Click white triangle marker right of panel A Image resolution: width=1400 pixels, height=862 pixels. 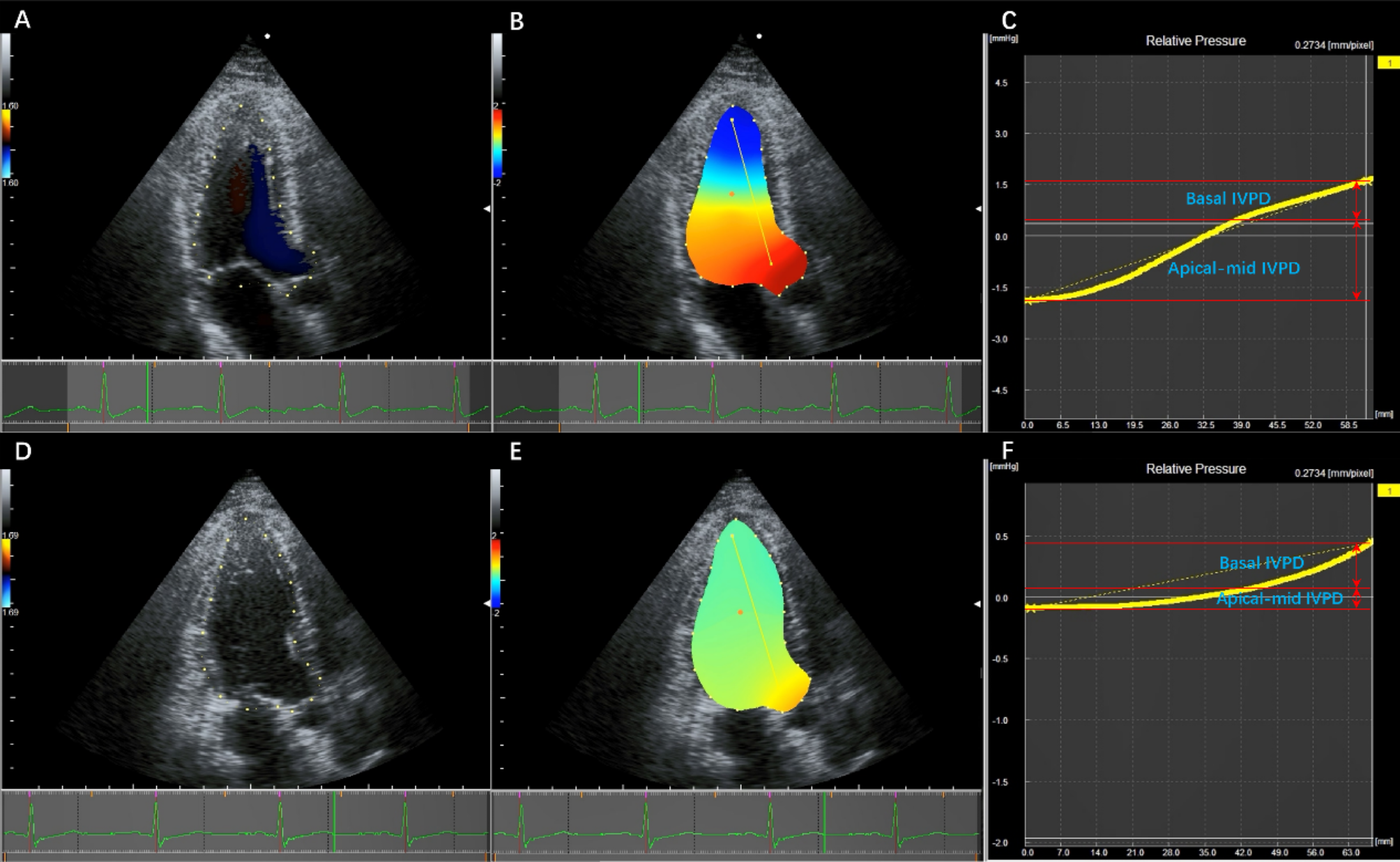point(487,208)
